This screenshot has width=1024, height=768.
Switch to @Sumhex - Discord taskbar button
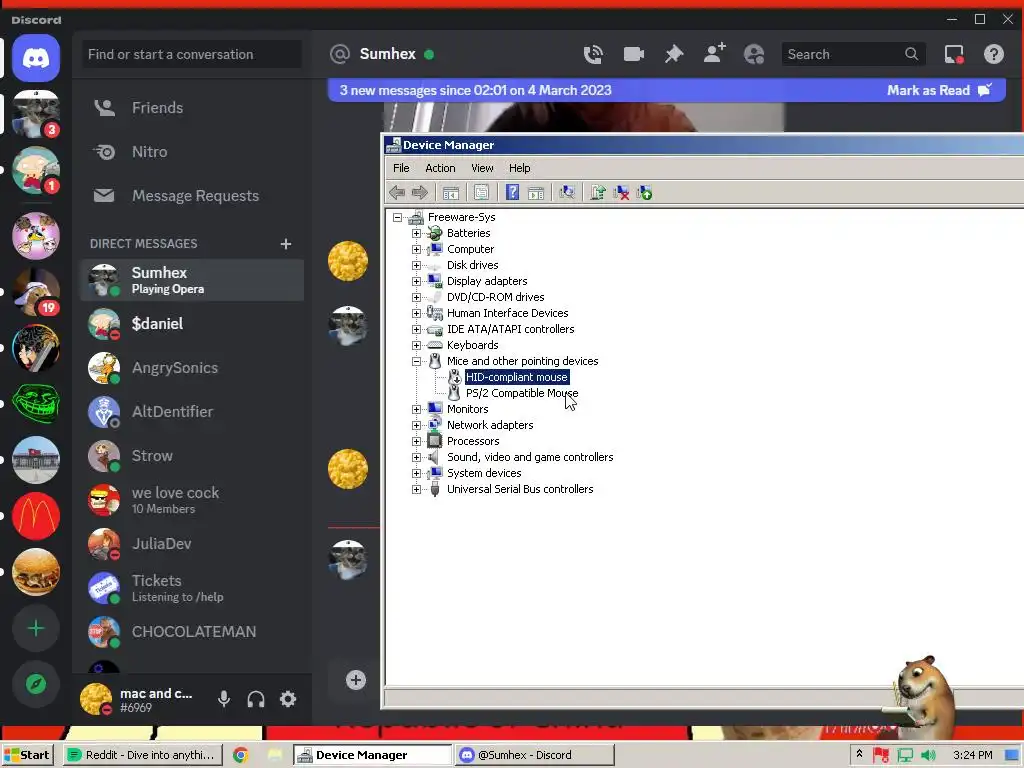coord(534,755)
